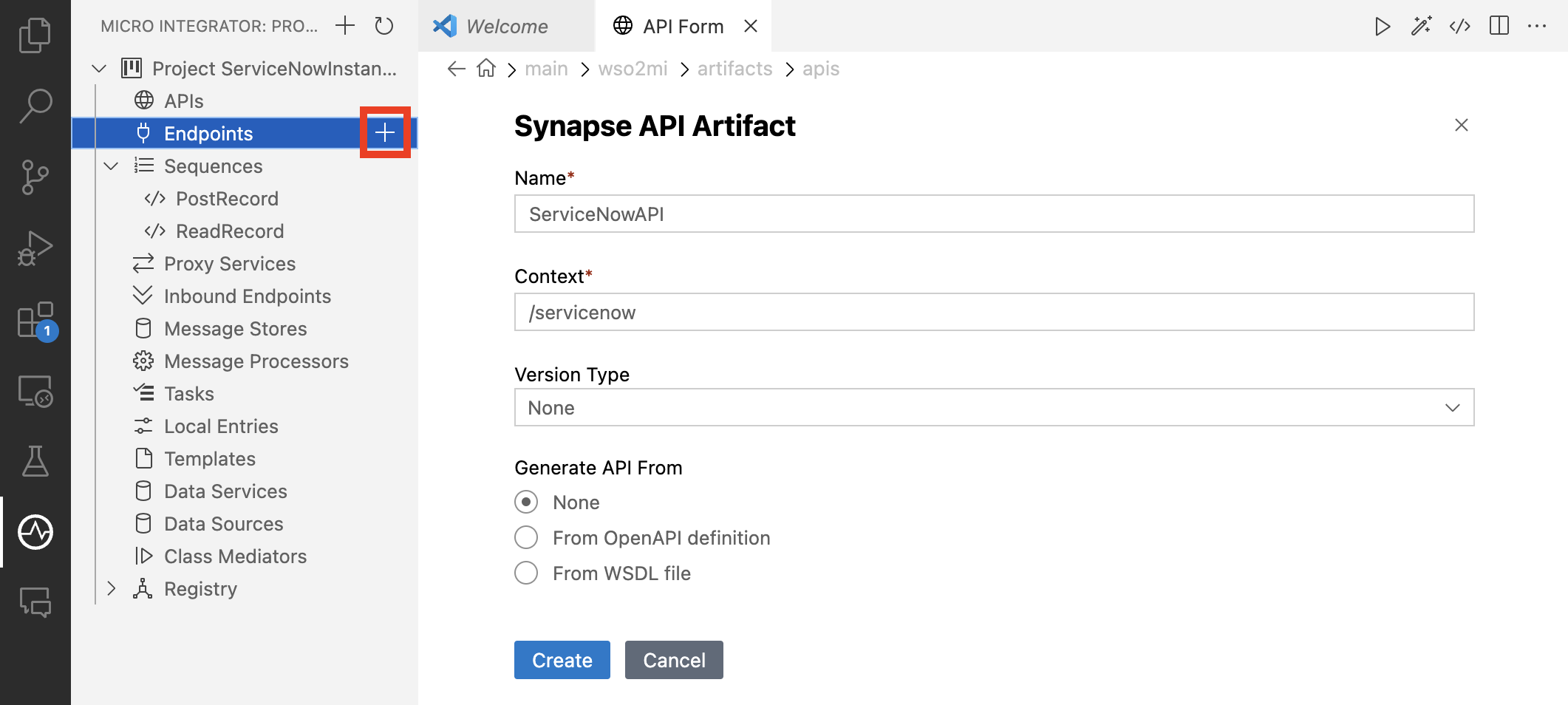The image size is (1568, 705).
Task: Collapse the Sequences tree node
Action: click(111, 166)
